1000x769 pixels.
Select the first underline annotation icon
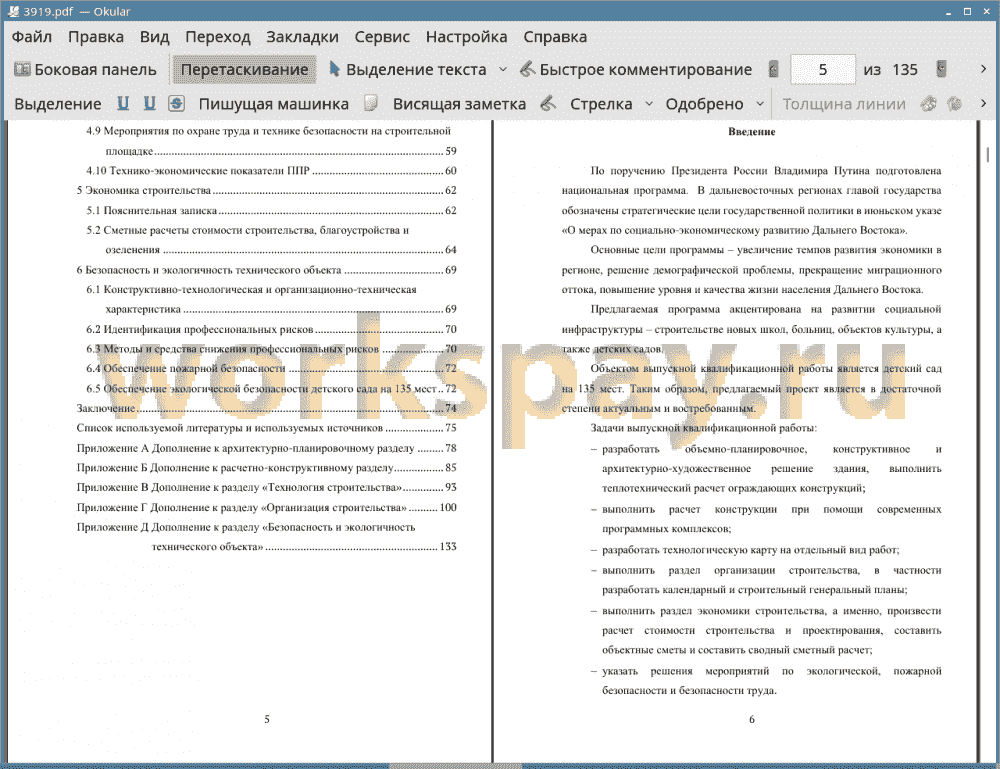pyautogui.click(x=123, y=103)
